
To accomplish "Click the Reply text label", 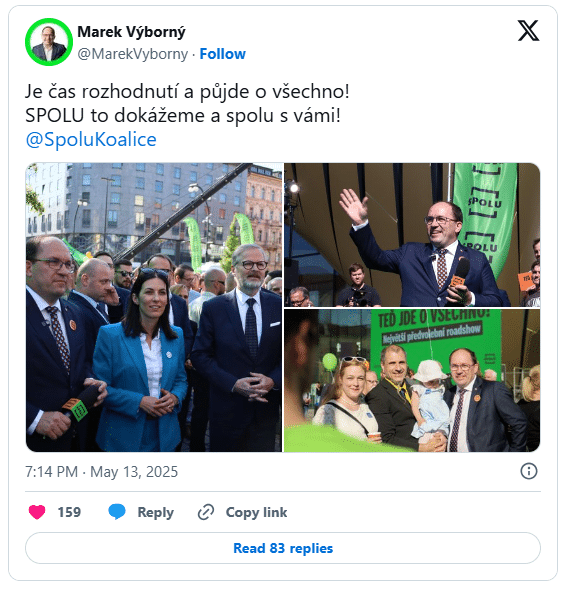I will pos(156,512).
